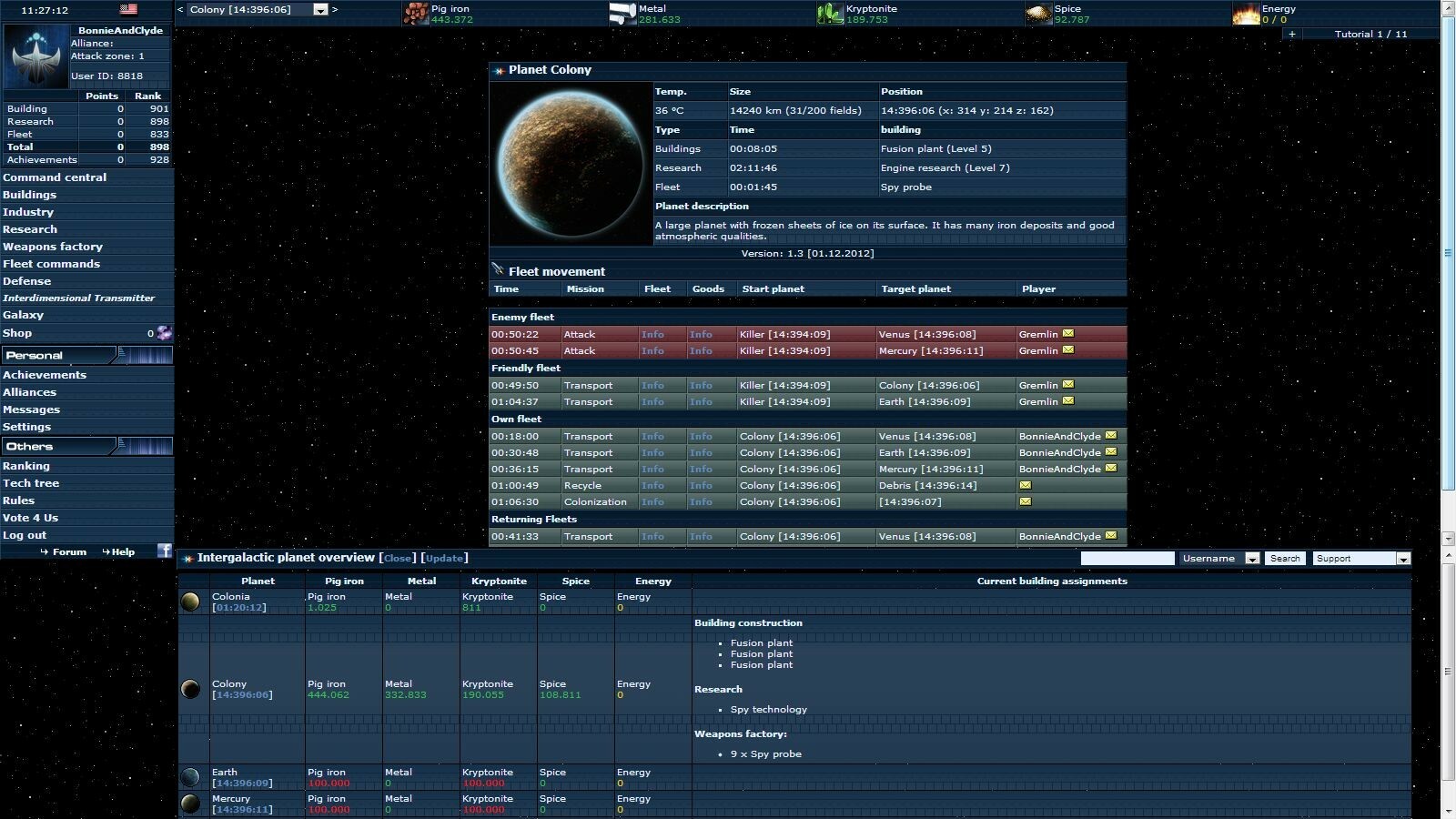
Task: Close the Intergalactic planet overview
Action: (398, 557)
